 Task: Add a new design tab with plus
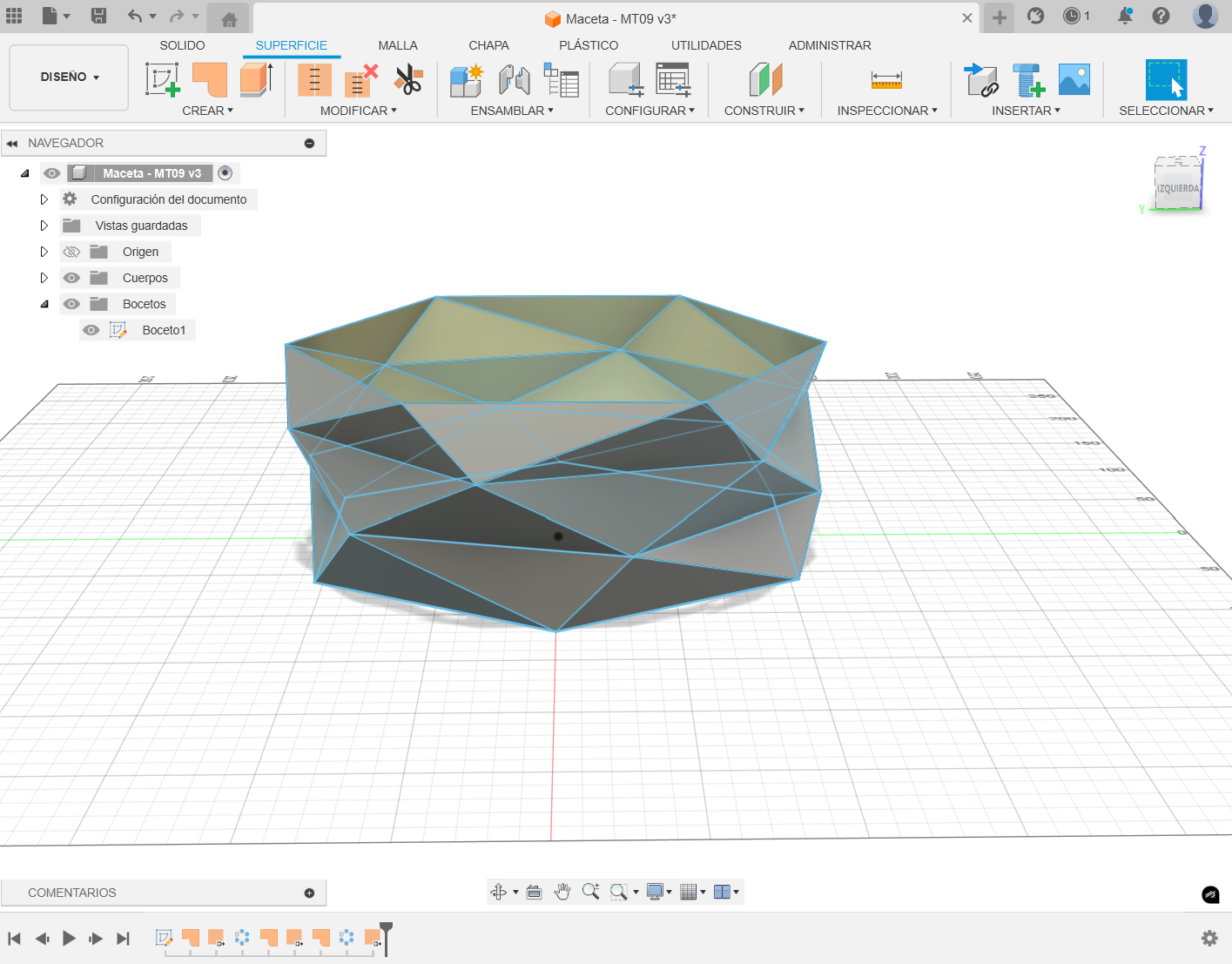pos(1000,17)
